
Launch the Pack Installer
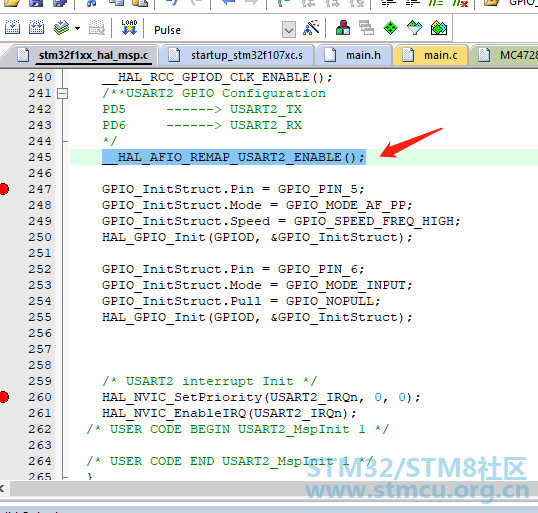click(439, 27)
